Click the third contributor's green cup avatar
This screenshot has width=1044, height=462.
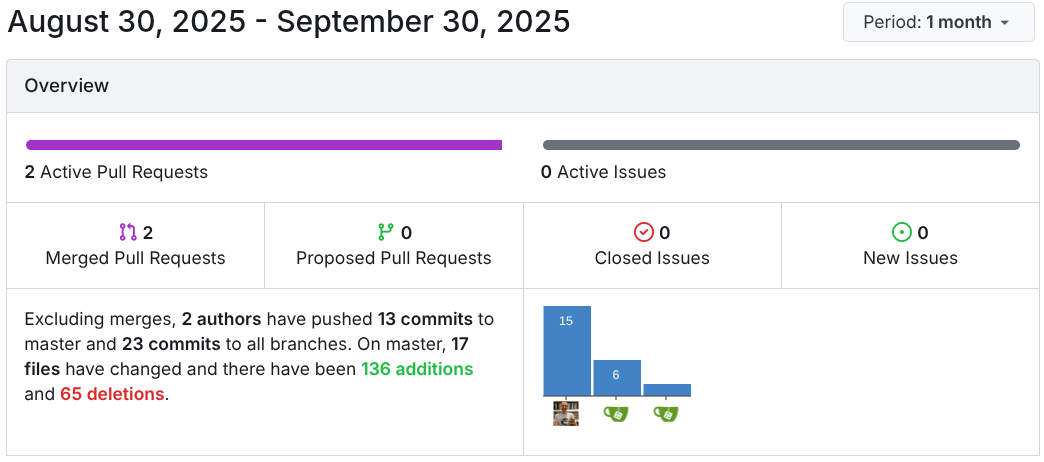(666, 414)
